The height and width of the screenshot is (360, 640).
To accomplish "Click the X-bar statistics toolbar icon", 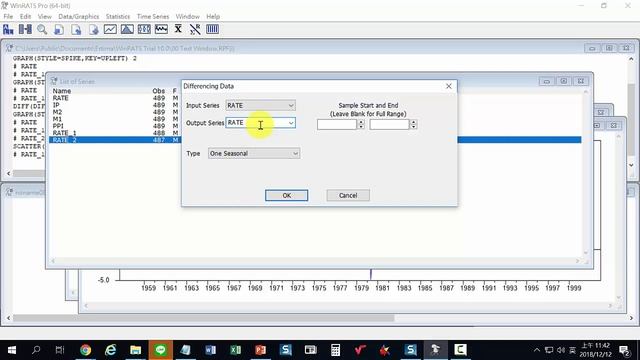I will 178,29.
